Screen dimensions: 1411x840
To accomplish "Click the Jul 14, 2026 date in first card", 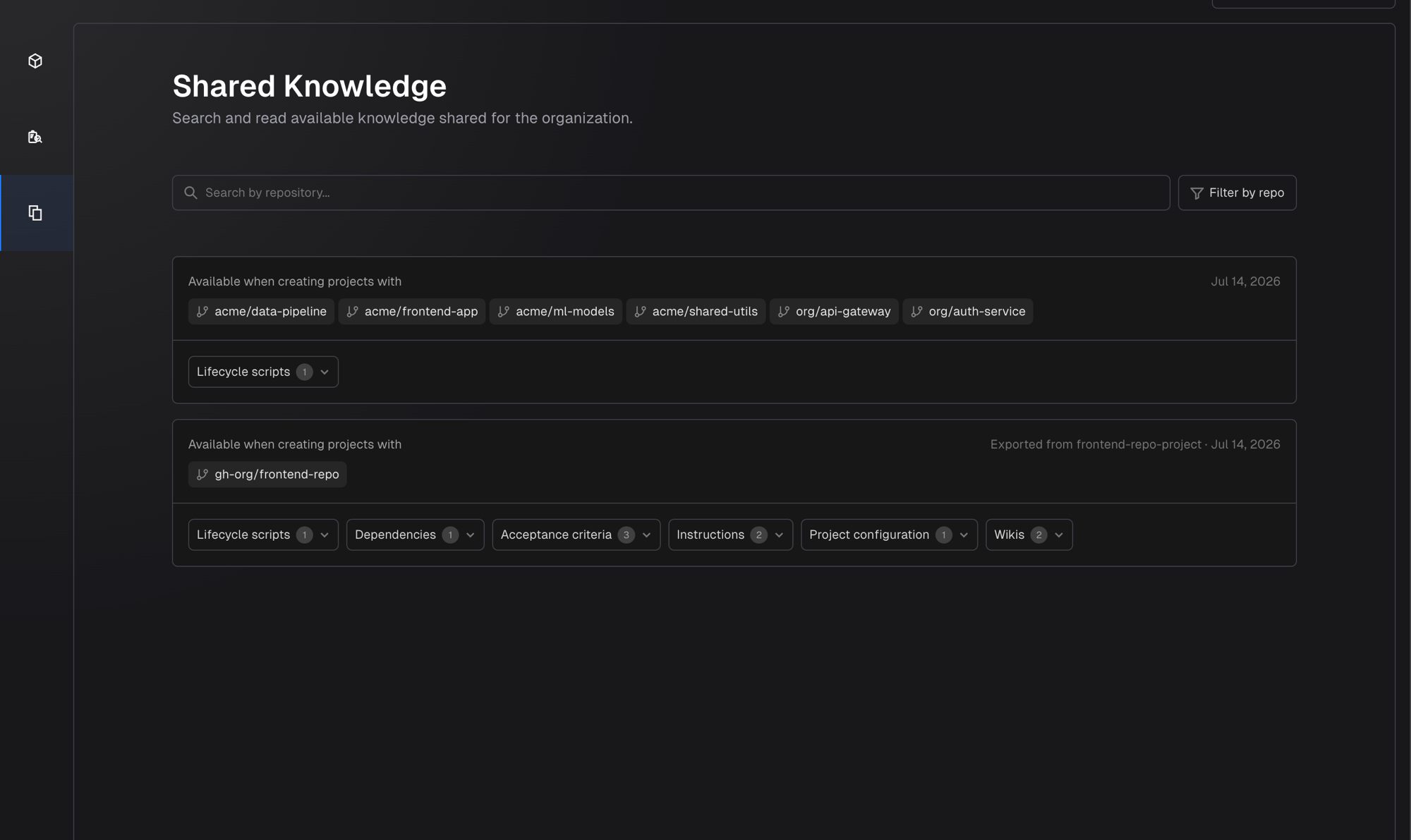I will click(1245, 281).
